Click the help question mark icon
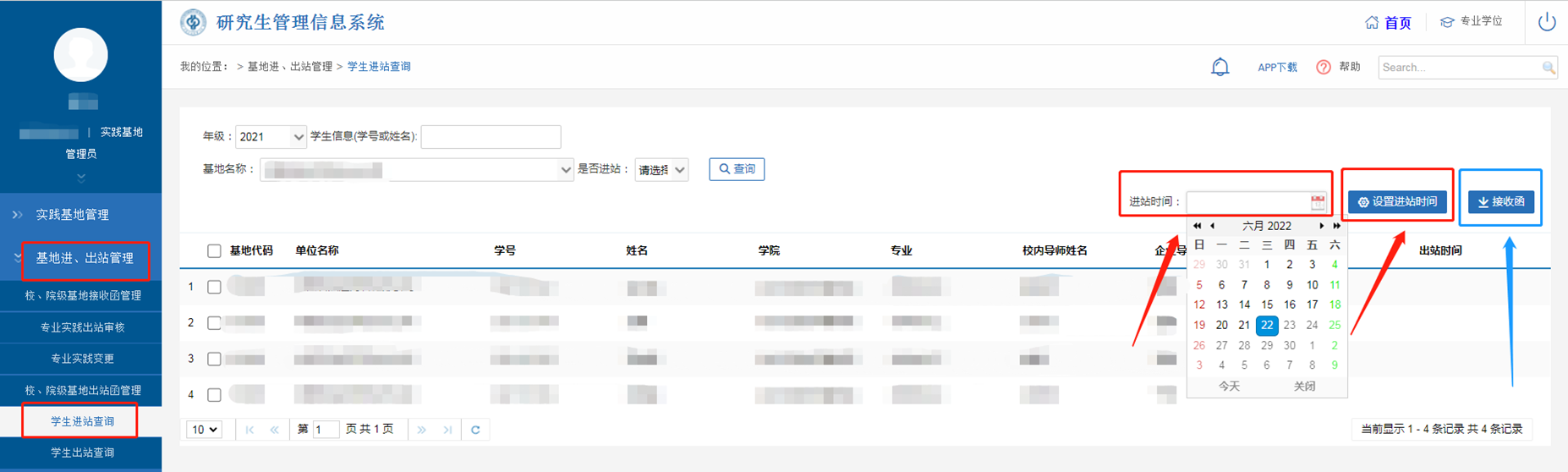This screenshot has height=472, width=1568. [1324, 67]
